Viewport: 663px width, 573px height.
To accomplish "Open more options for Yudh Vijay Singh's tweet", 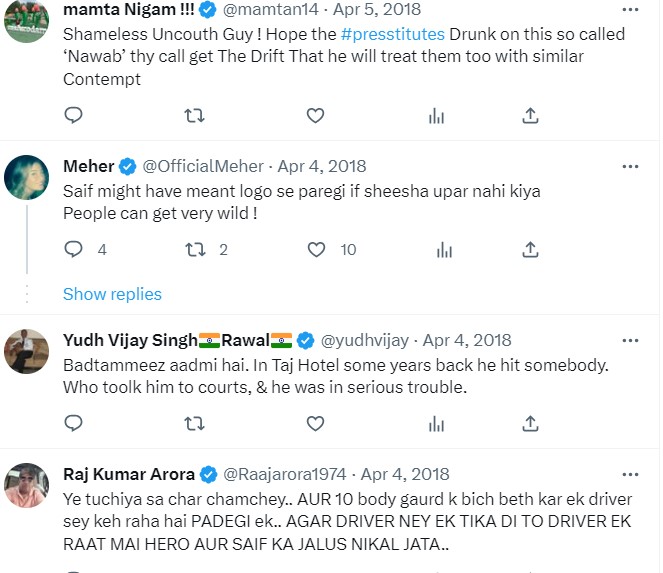I will tap(630, 340).
